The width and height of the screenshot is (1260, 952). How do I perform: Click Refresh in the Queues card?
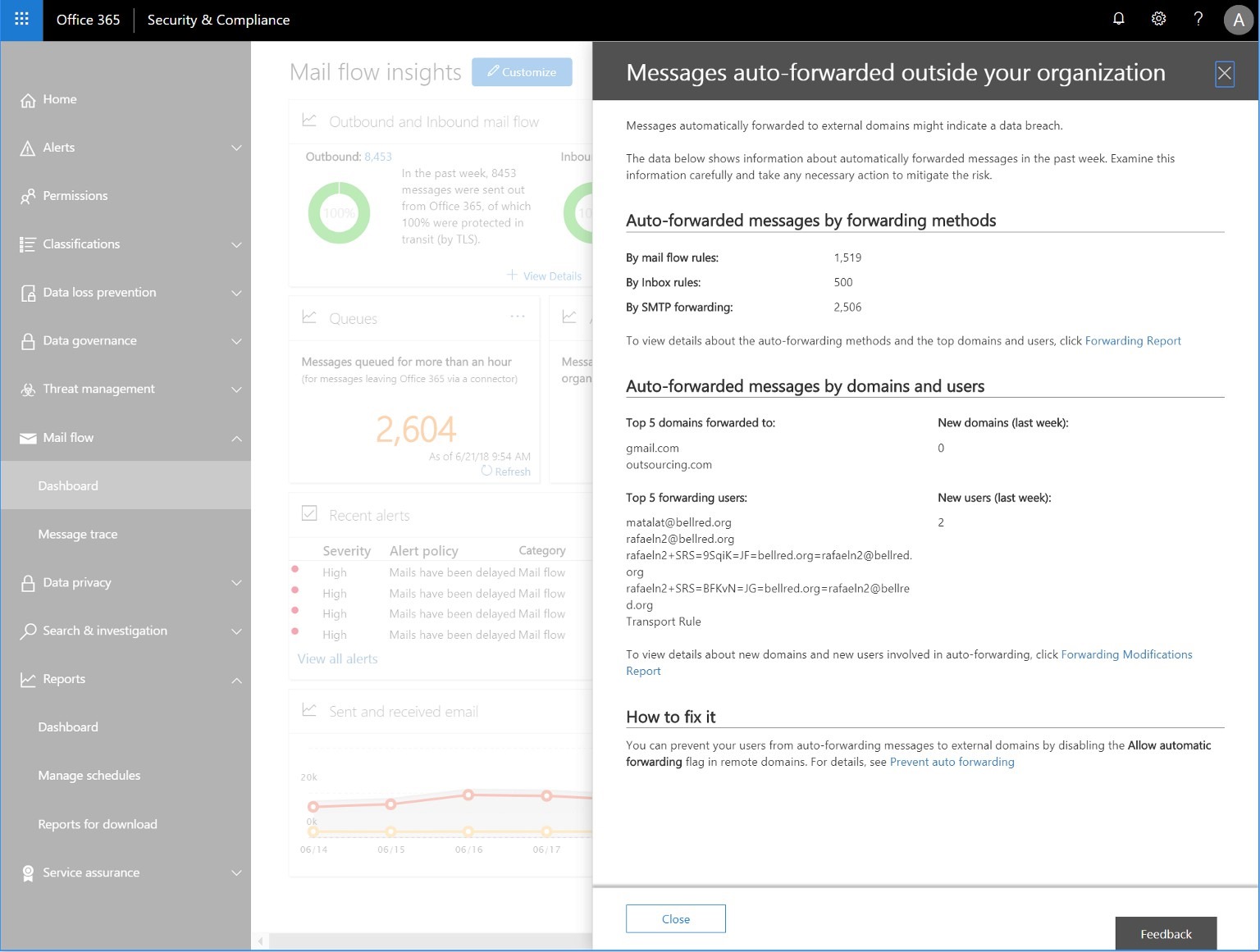click(506, 471)
